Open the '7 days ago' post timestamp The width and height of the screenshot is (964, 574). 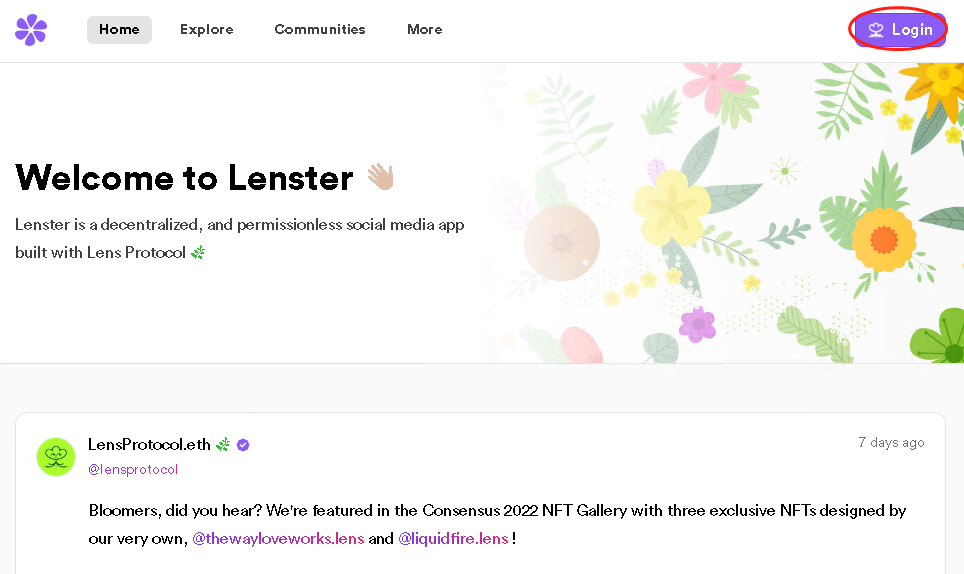click(891, 442)
